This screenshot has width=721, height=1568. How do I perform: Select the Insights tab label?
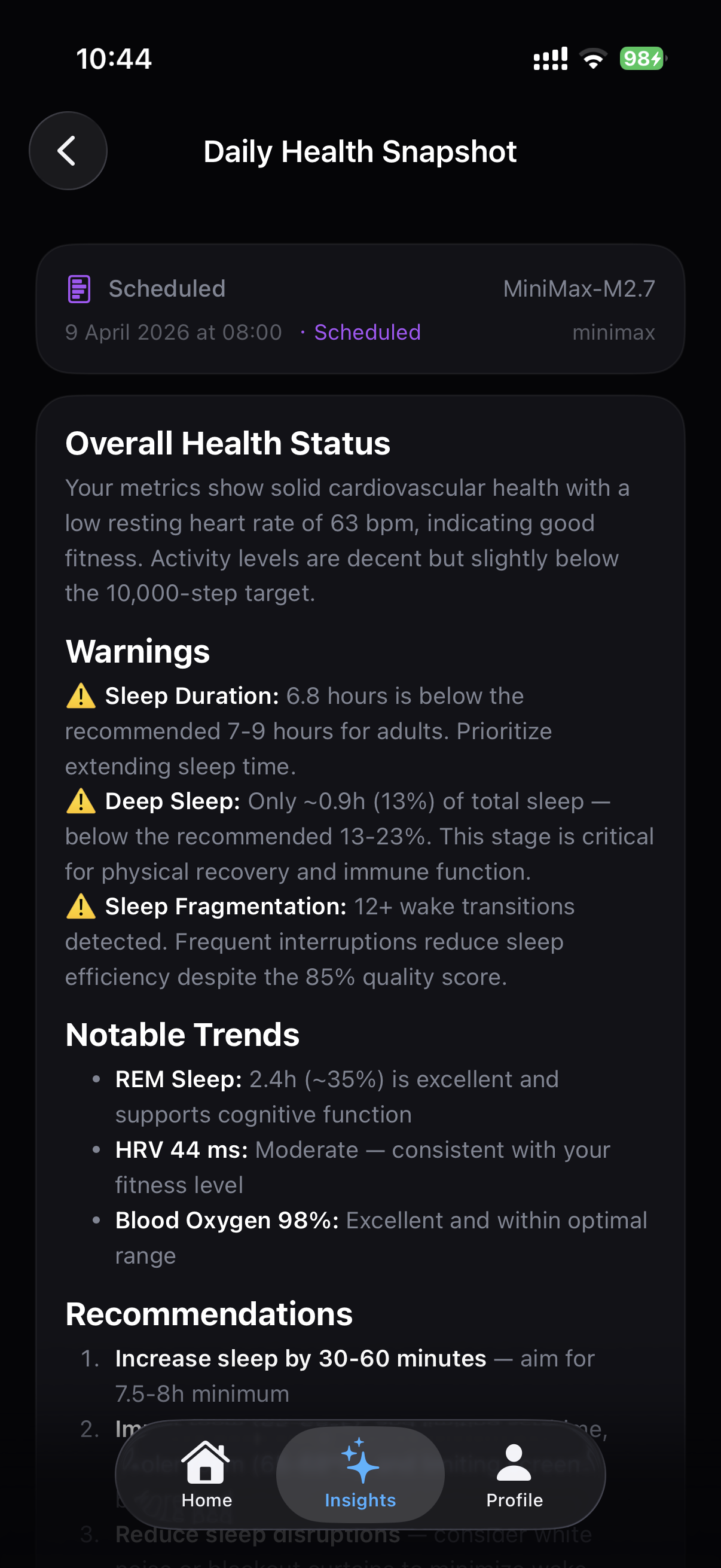(x=359, y=1500)
